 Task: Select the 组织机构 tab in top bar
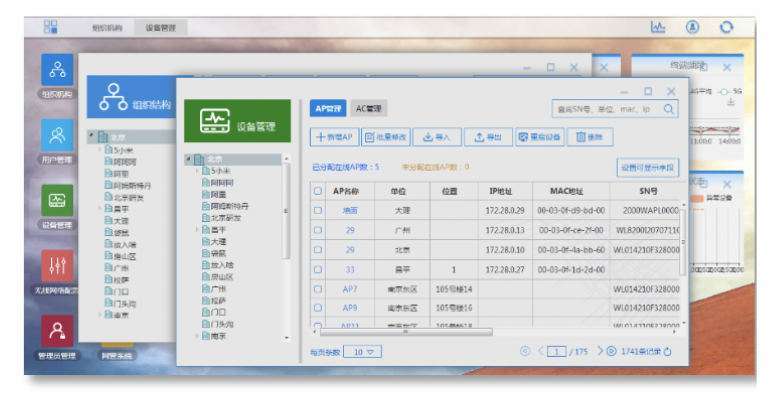pos(105,29)
